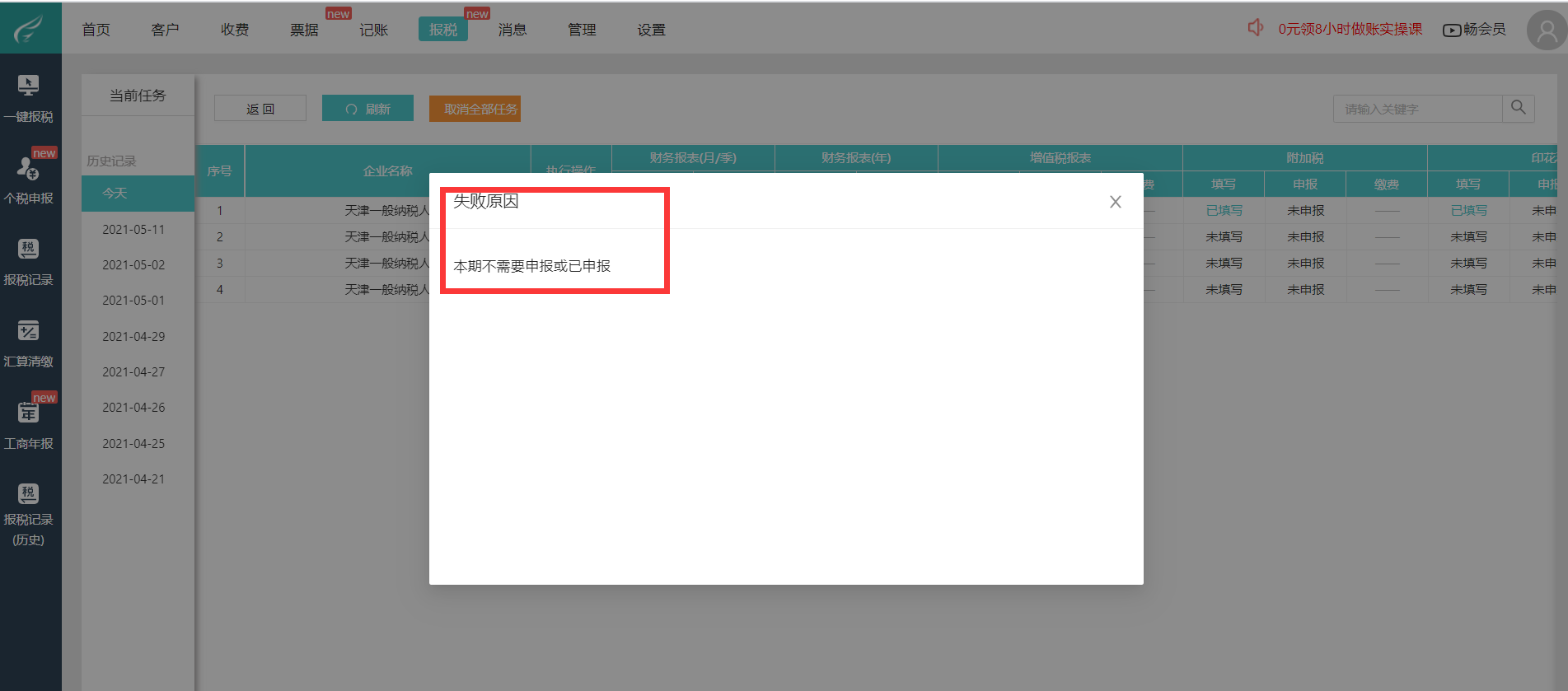Image resolution: width=1568 pixels, height=691 pixels.
Task: Click the keyword search input field
Action: click(x=1417, y=109)
